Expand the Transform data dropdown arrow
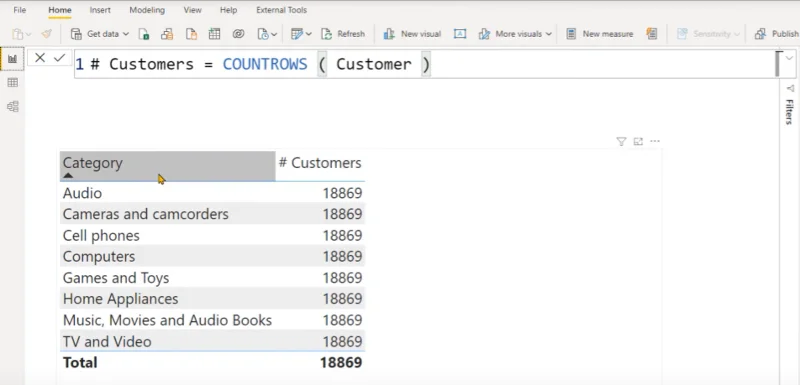This screenshot has height=385, width=800. pyautogui.click(x=308, y=34)
